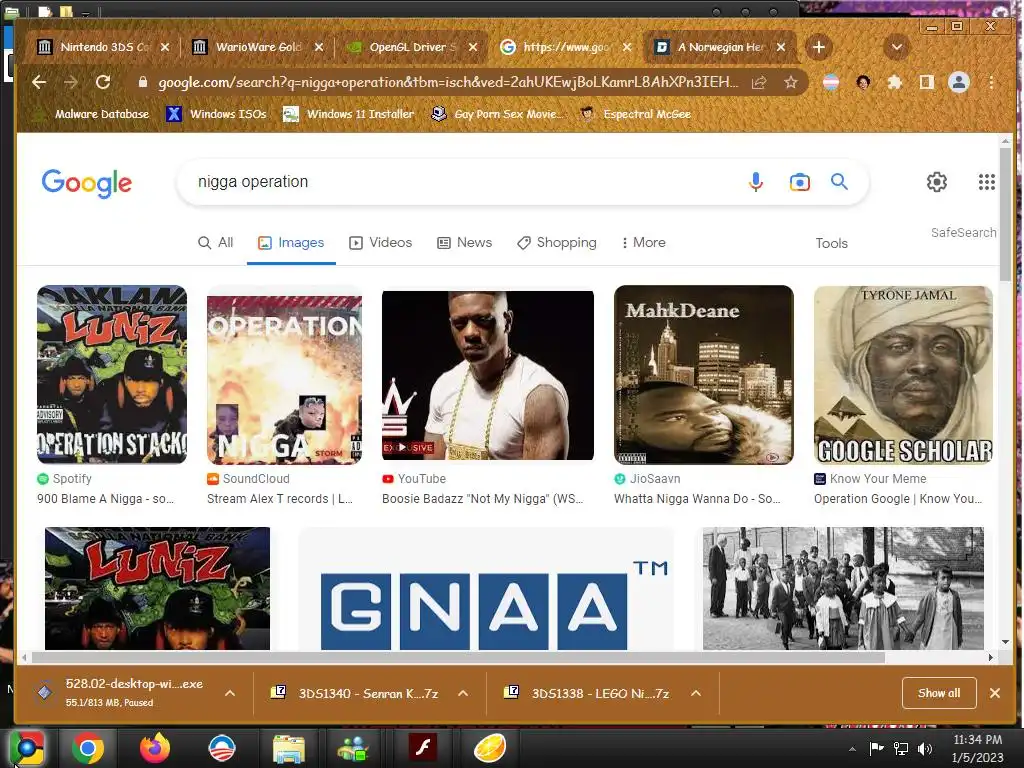Click the Google logo
1024x768 pixels.
coord(87,183)
